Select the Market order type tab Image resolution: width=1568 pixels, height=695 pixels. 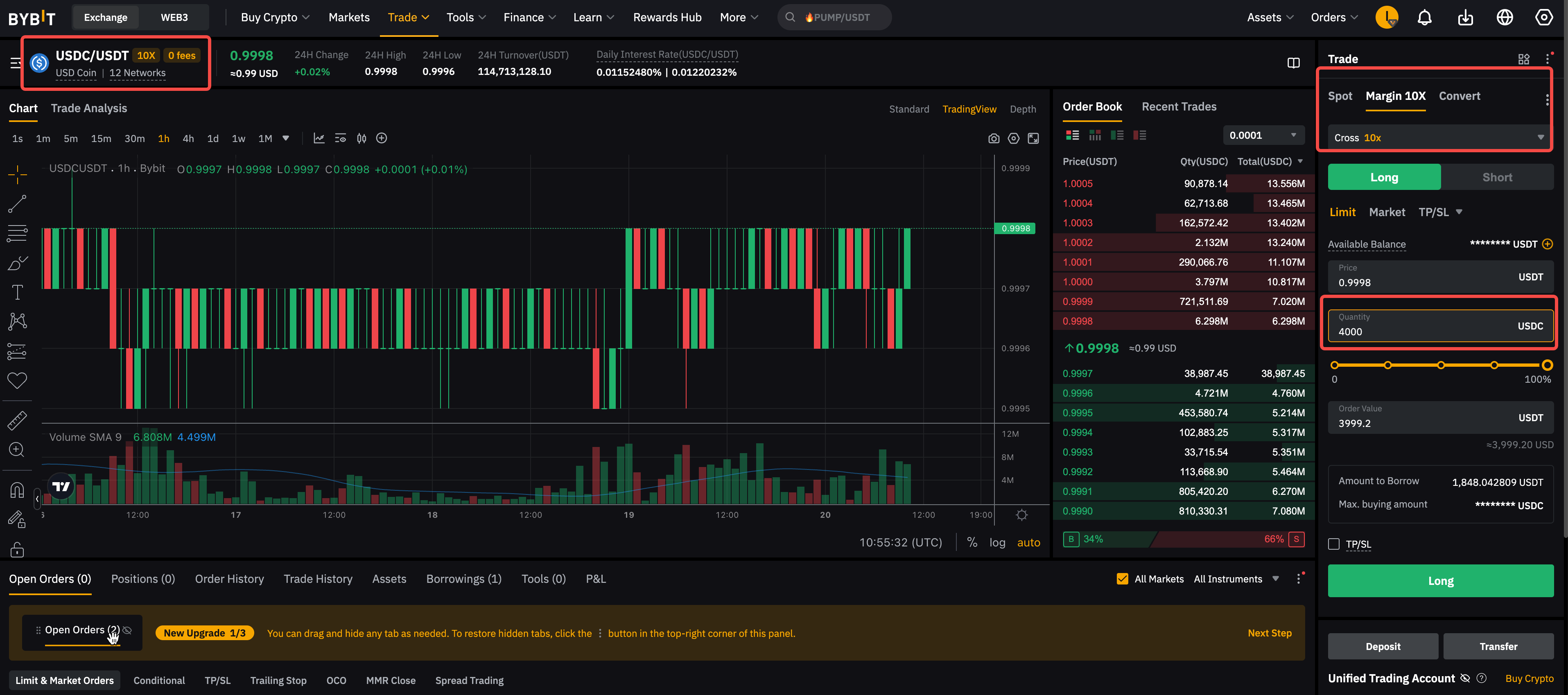click(1387, 212)
